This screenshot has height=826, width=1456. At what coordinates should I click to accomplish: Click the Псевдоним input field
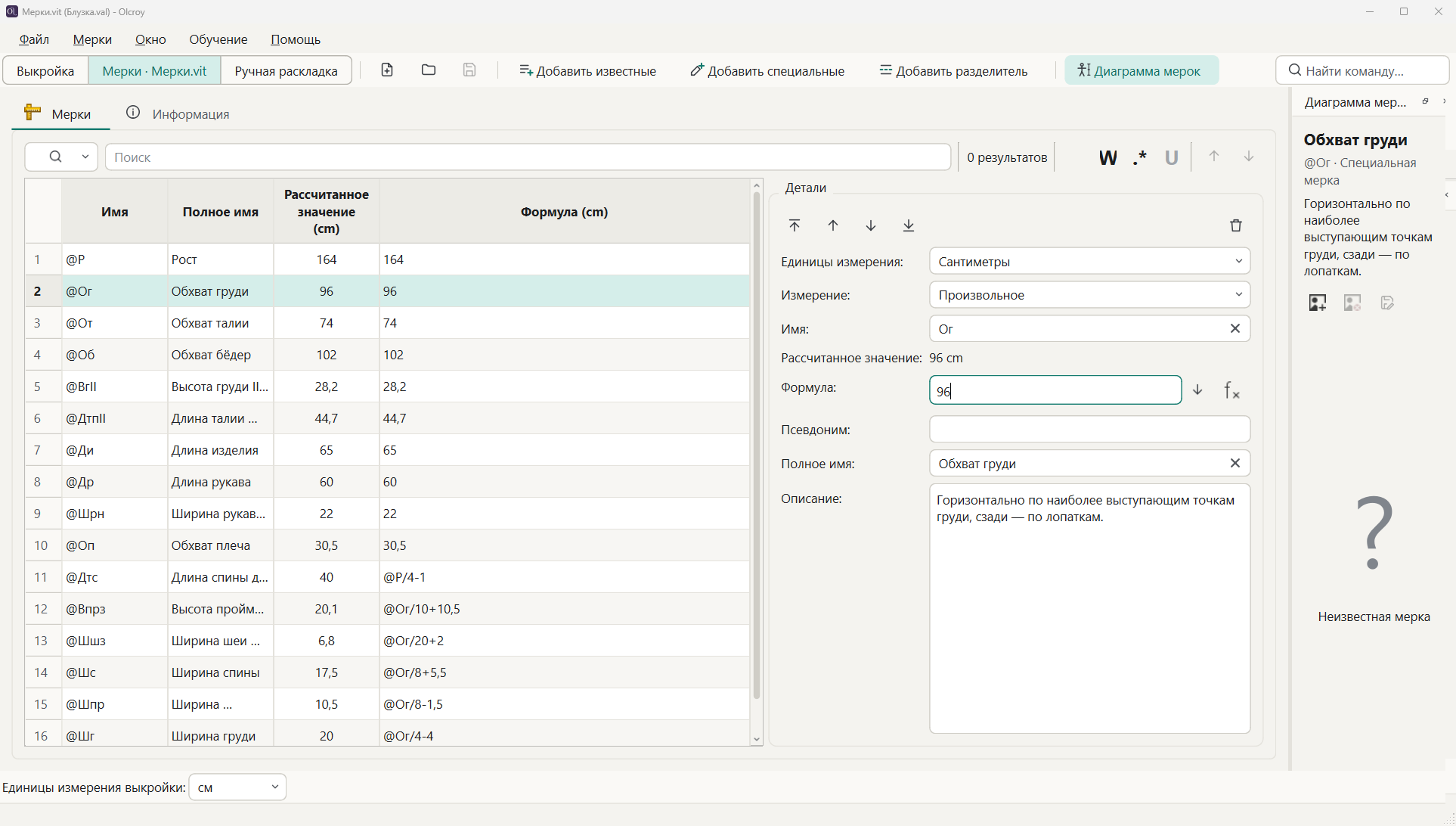click(1089, 430)
